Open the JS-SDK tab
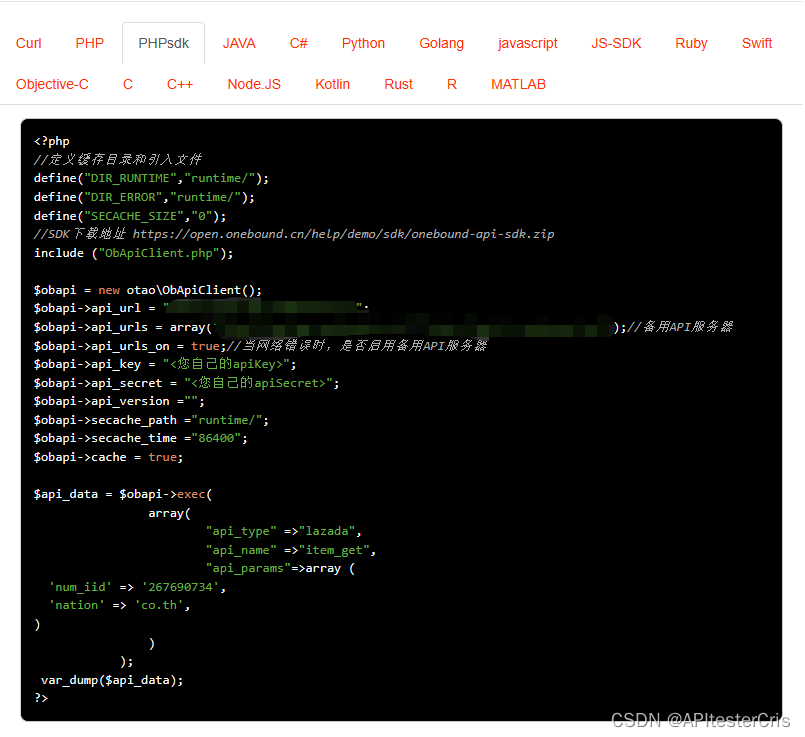Viewport: 805px width, 737px height. tap(616, 43)
